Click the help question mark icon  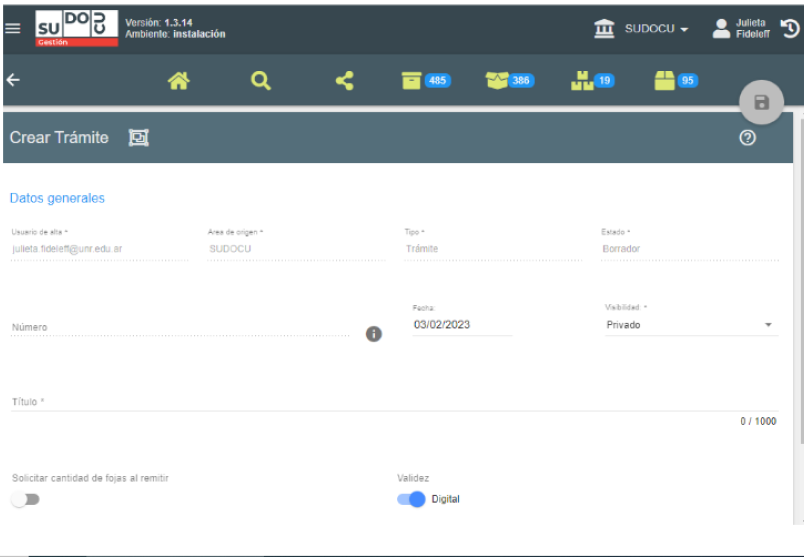tap(746, 138)
